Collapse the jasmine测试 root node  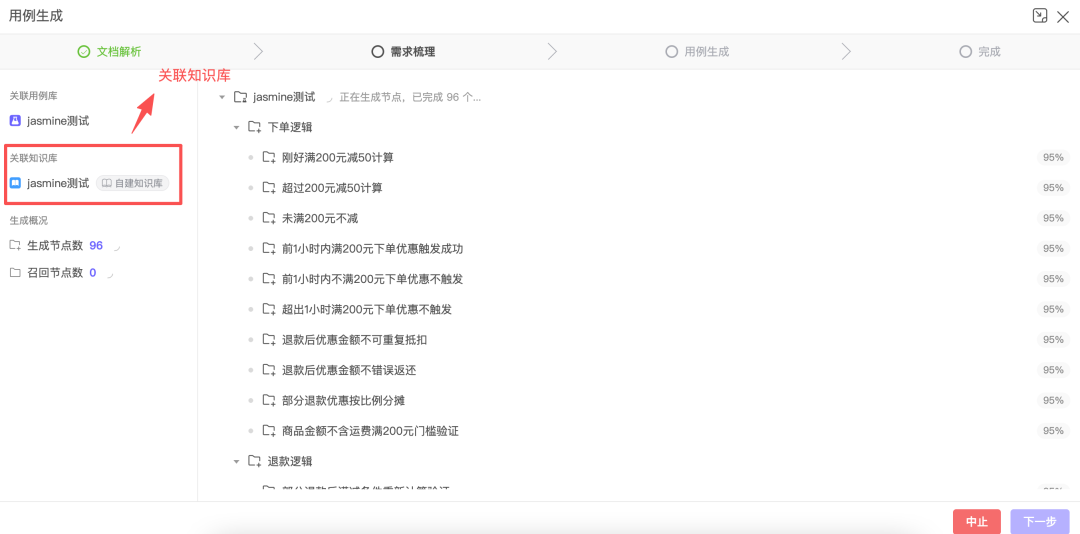click(x=222, y=97)
